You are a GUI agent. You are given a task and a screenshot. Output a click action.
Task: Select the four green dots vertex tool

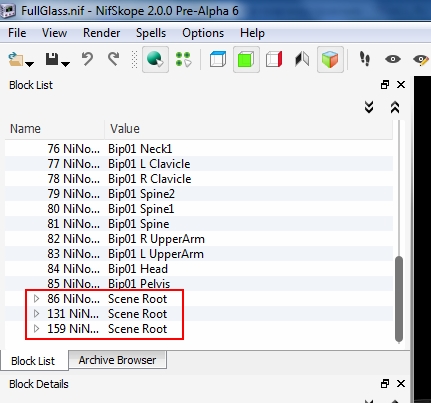pos(183,59)
